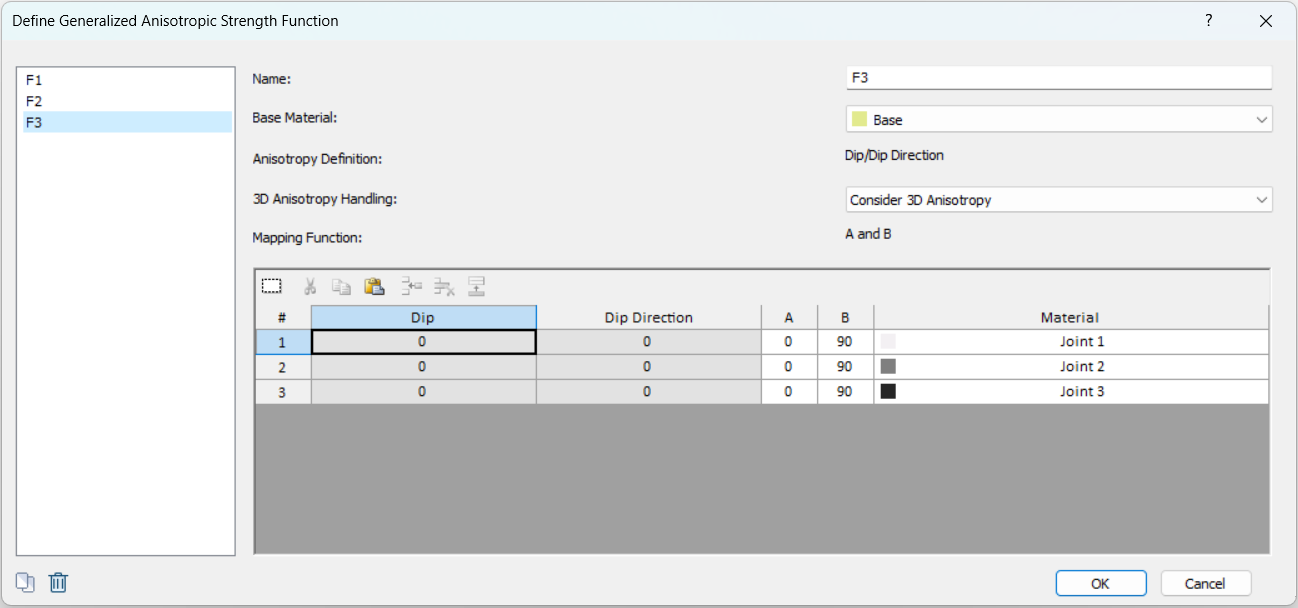Image resolution: width=1298 pixels, height=608 pixels.
Task: Click the B value 90 in row 1
Action: click(x=845, y=342)
